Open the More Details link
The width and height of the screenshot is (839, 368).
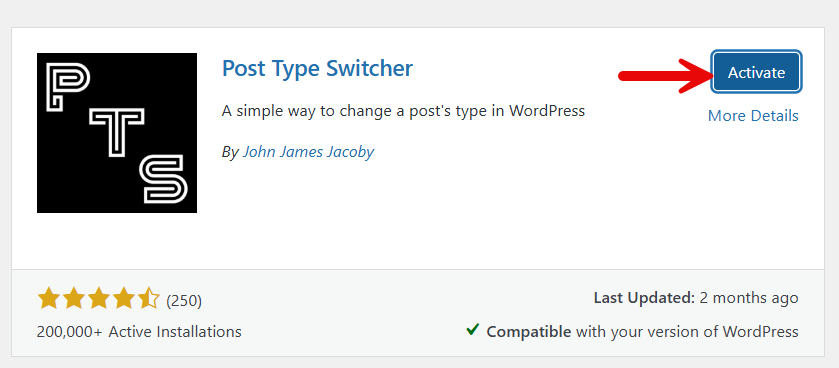753,116
